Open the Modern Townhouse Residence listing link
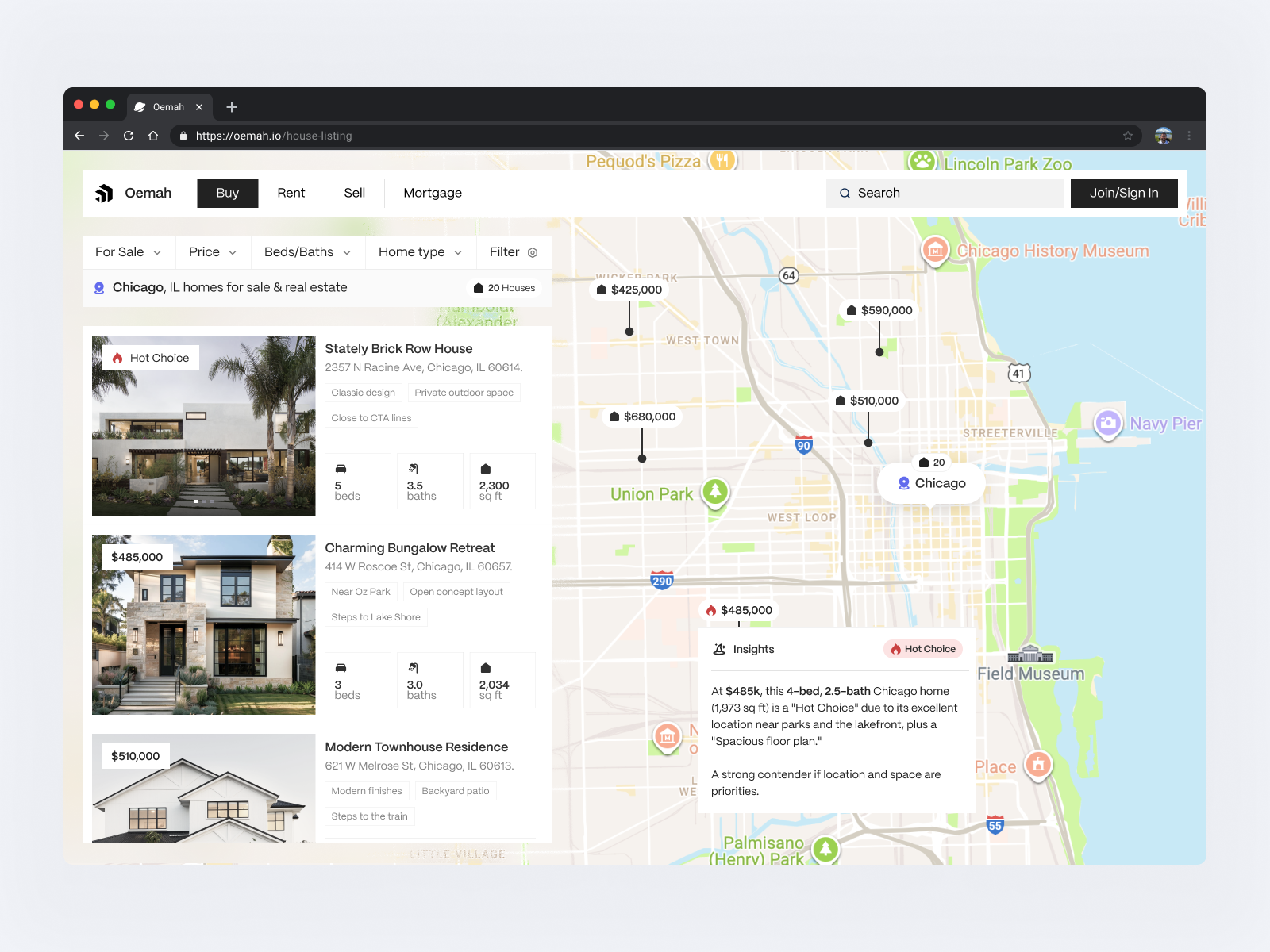 pyautogui.click(x=416, y=747)
